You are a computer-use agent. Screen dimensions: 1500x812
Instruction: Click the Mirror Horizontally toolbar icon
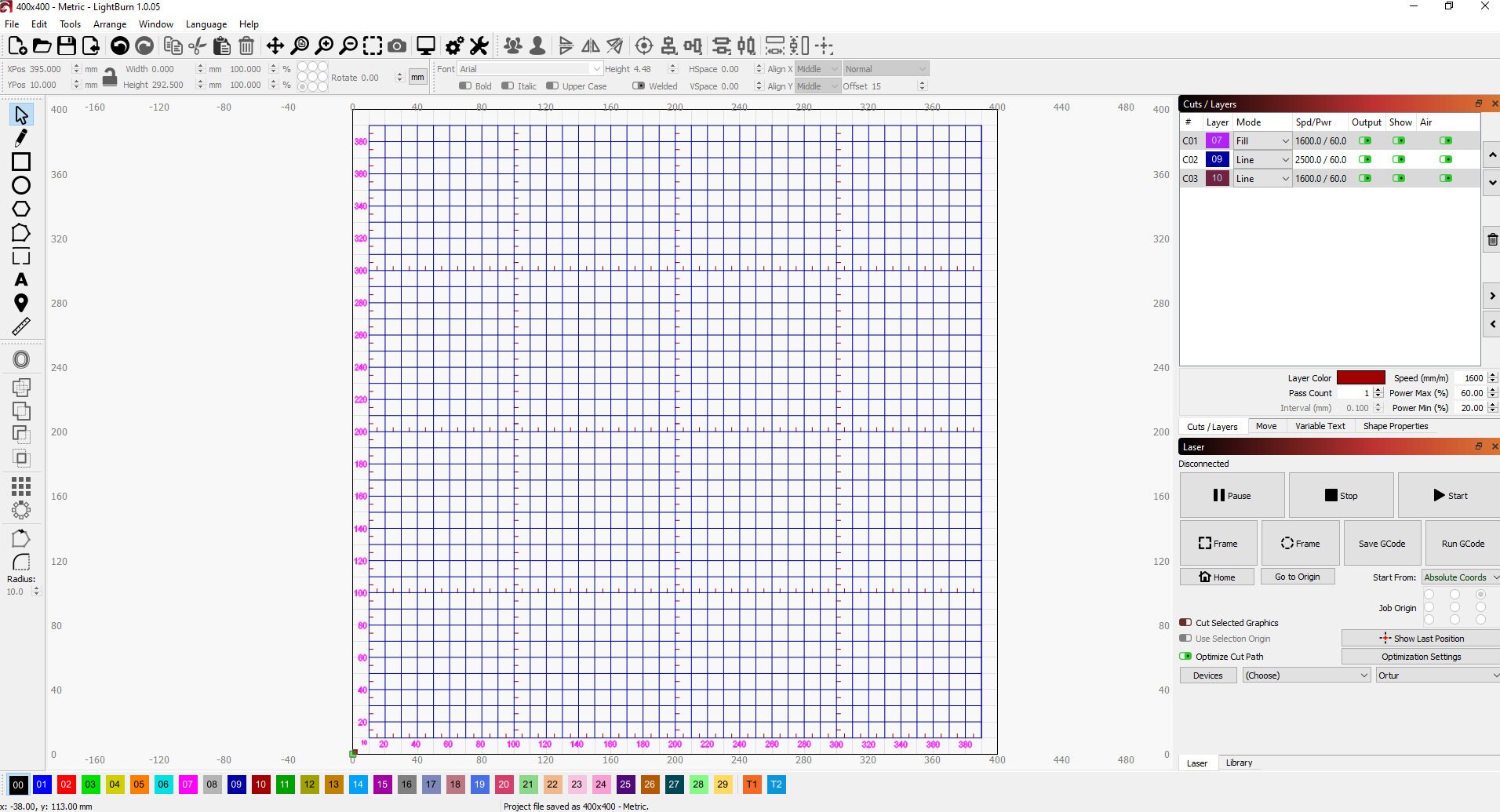(590, 46)
